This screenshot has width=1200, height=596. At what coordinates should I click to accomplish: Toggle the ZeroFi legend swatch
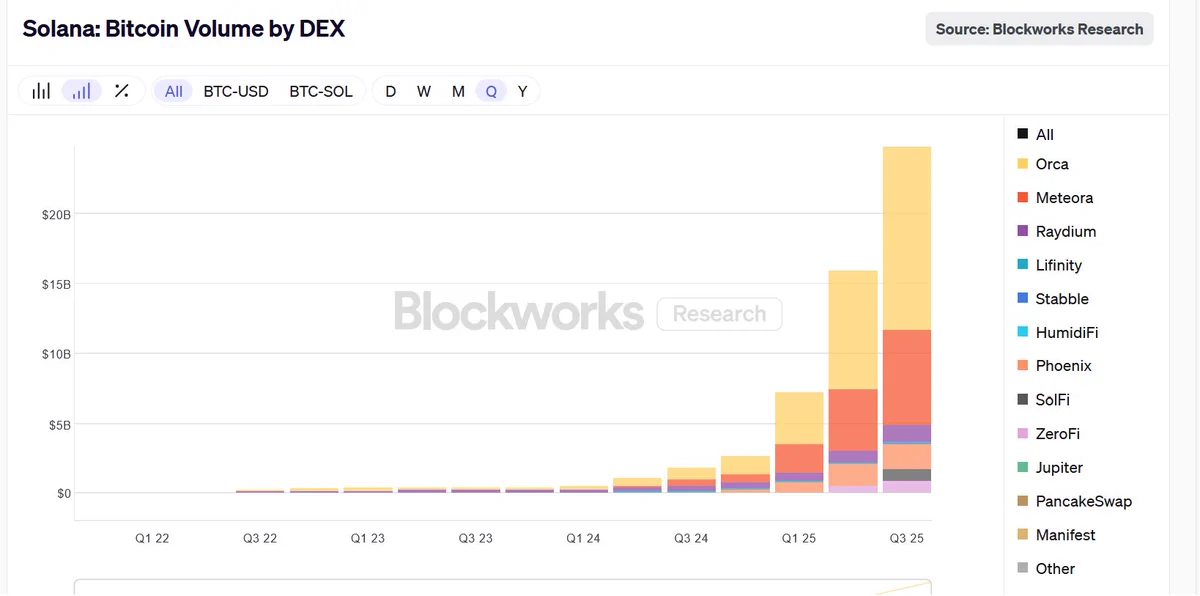[1022, 434]
